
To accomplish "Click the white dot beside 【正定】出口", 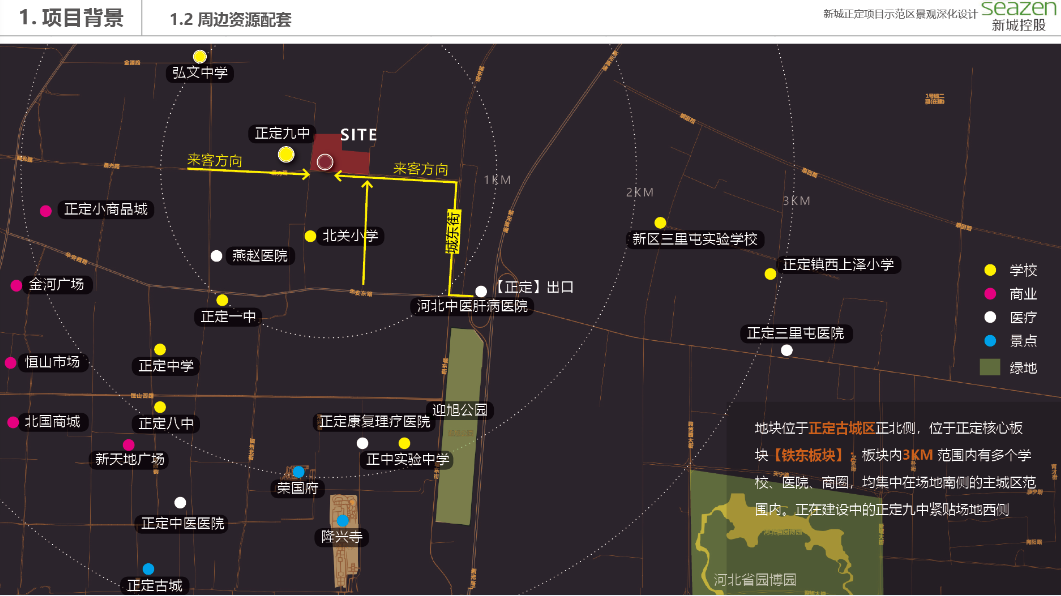I will pyautogui.click(x=480, y=291).
